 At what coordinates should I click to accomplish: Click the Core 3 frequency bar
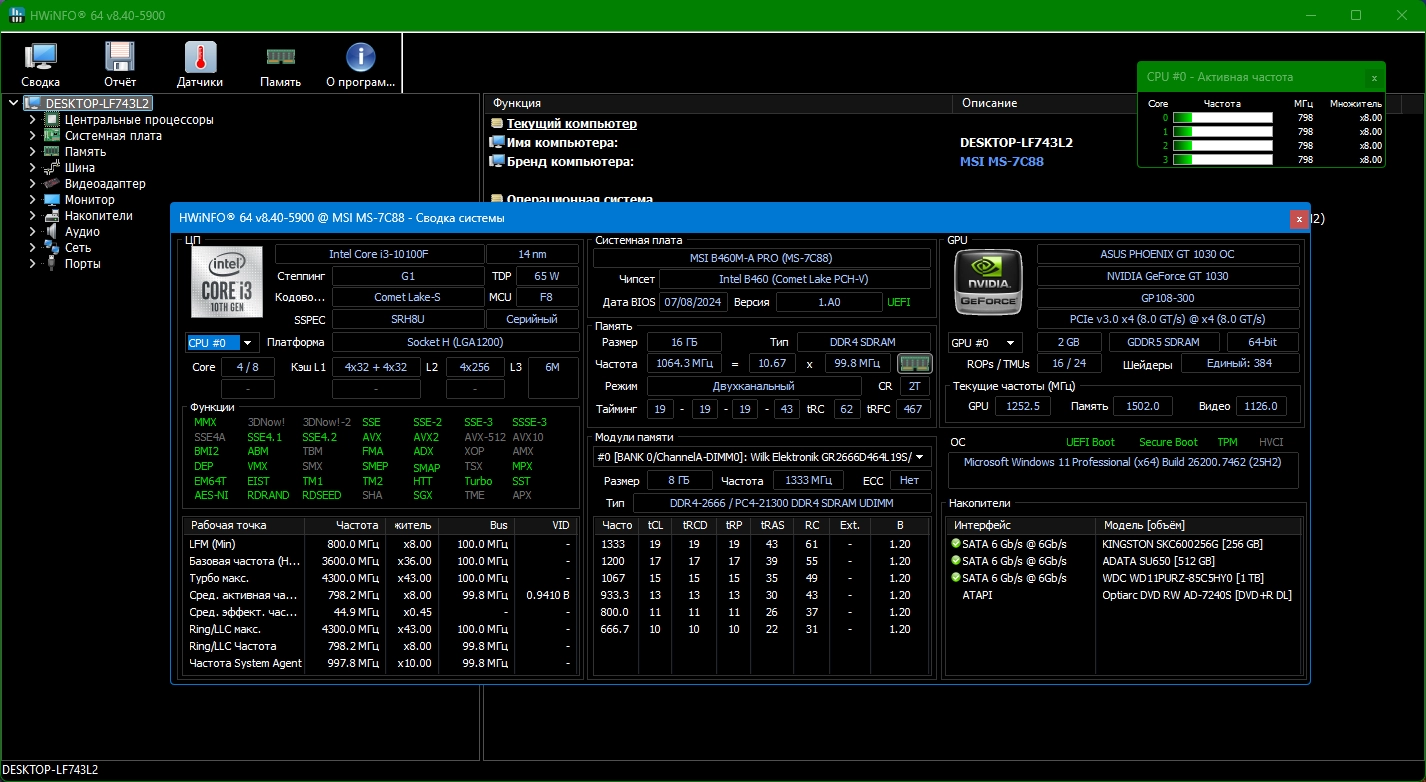pos(1222,160)
